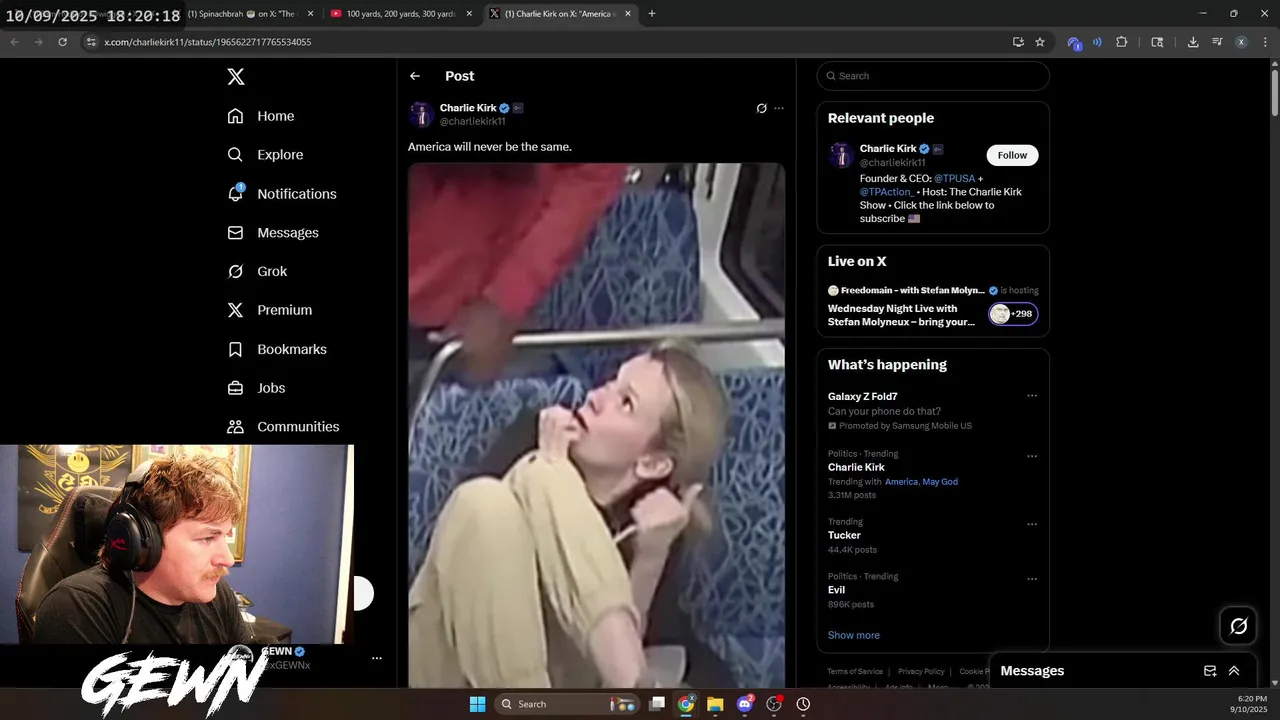This screenshot has height=720, width=1280.
Task: Open Messages in the sidebar
Action: (273, 233)
